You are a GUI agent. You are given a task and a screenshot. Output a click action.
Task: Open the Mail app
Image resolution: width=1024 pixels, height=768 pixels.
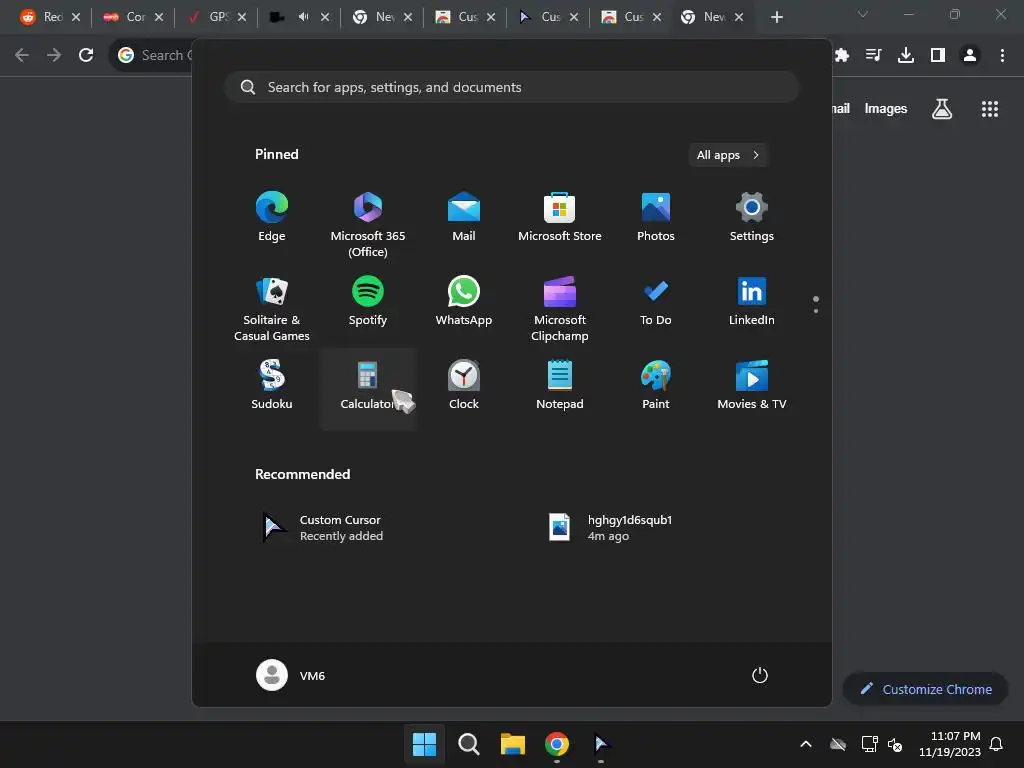[464, 218]
